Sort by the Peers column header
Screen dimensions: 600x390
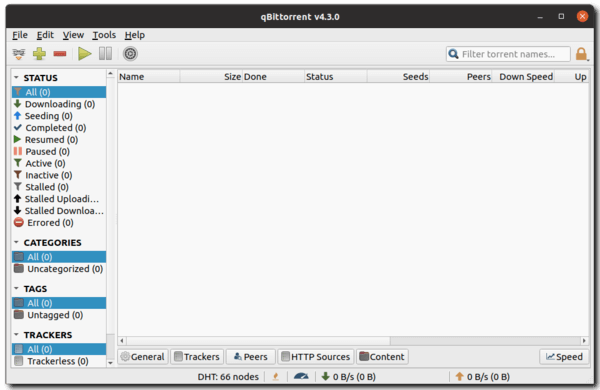tap(460, 77)
